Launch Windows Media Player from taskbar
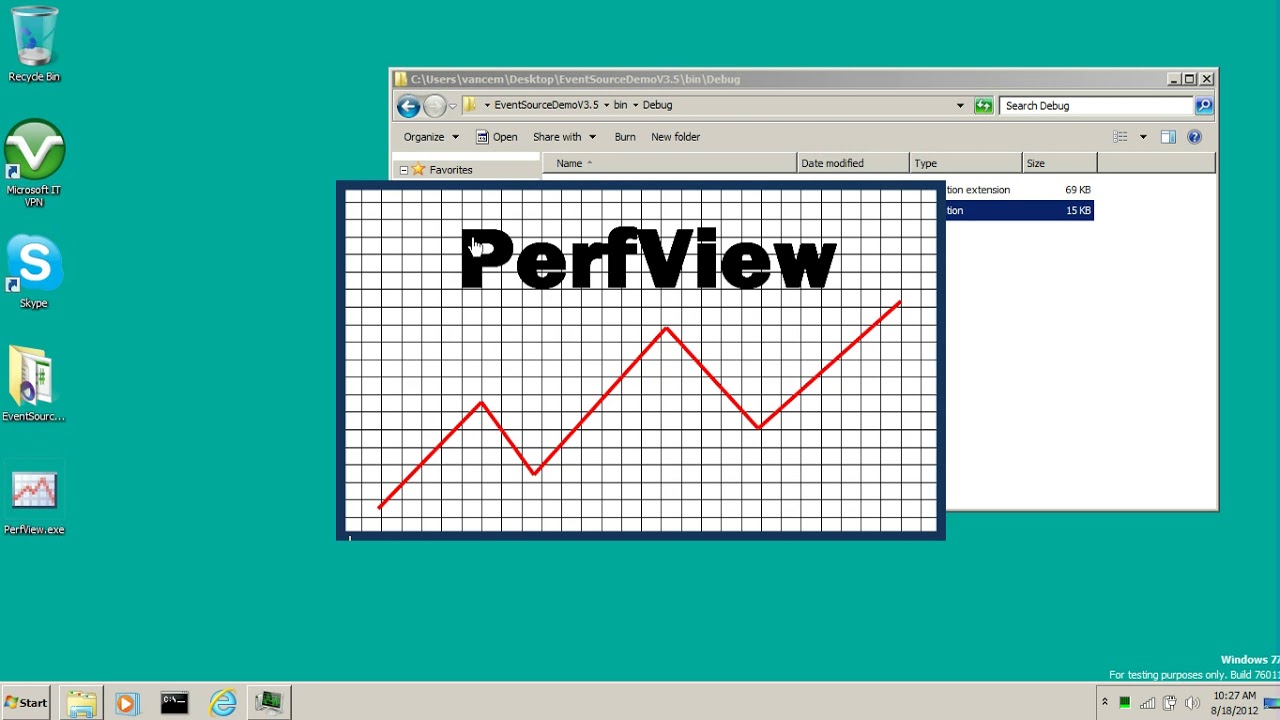This screenshot has width=1280, height=720. pos(126,703)
